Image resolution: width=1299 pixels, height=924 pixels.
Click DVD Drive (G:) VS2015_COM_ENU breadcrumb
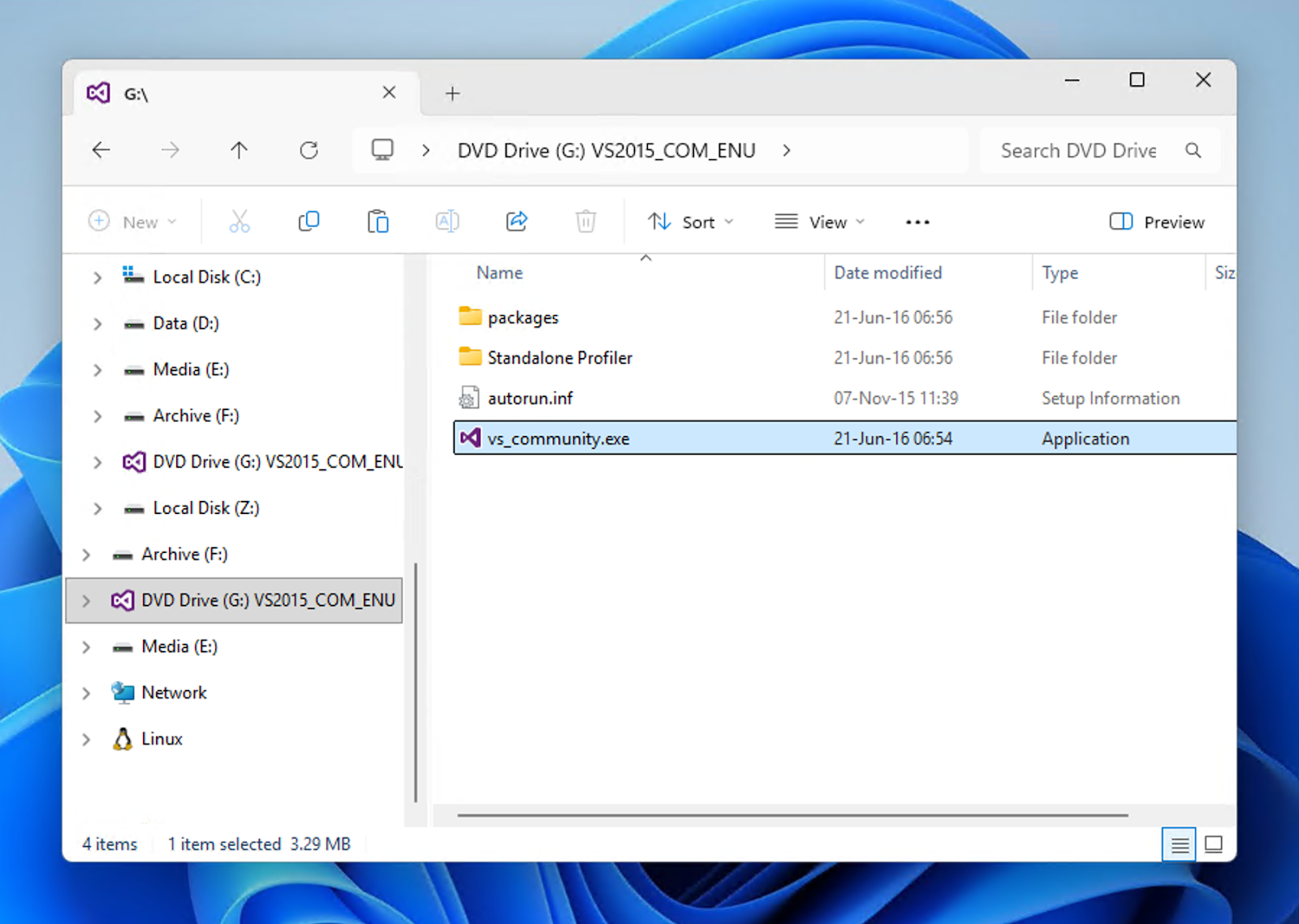pyautogui.click(x=606, y=150)
